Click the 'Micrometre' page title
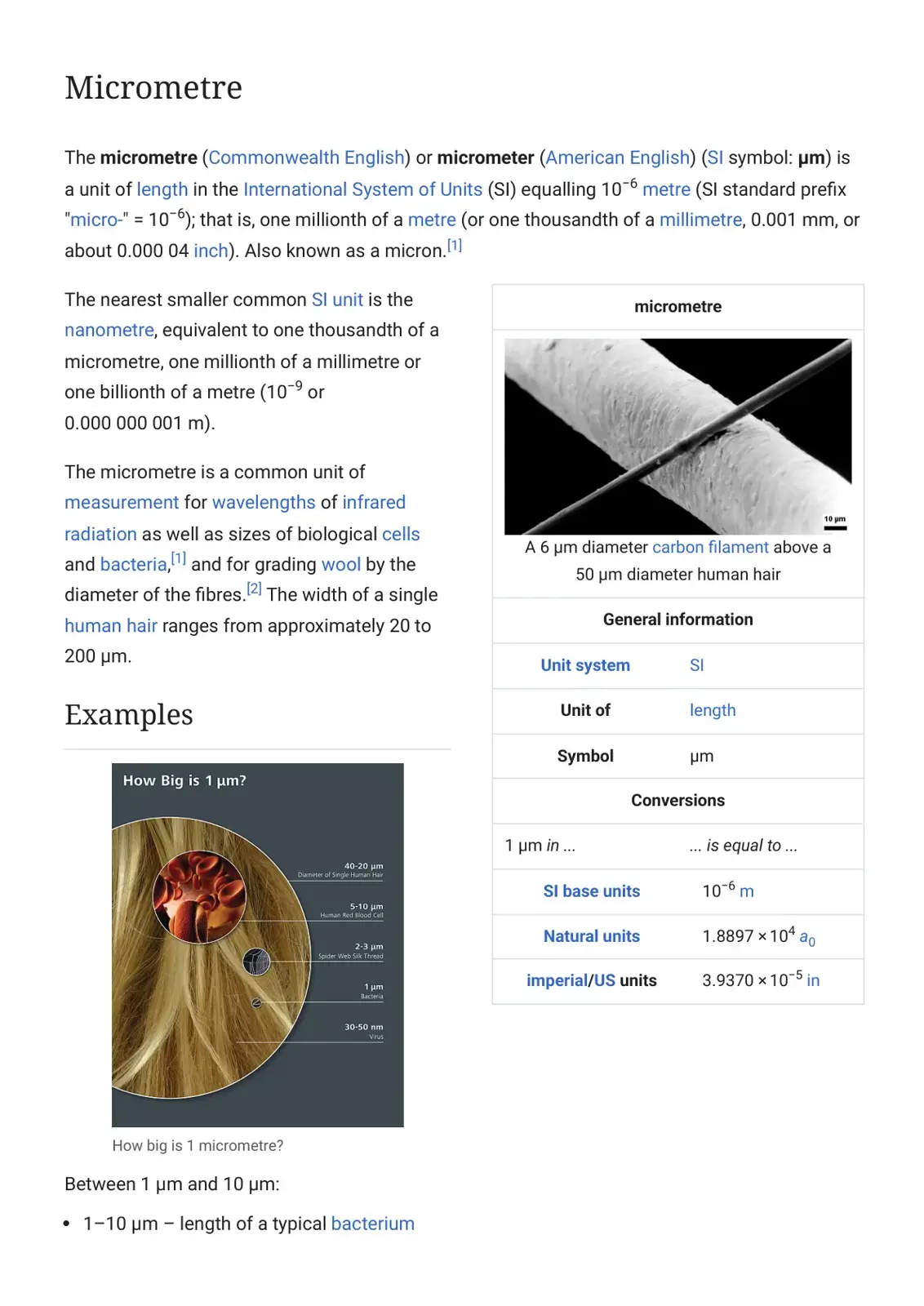The image size is (924, 1306). pyautogui.click(x=153, y=87)
